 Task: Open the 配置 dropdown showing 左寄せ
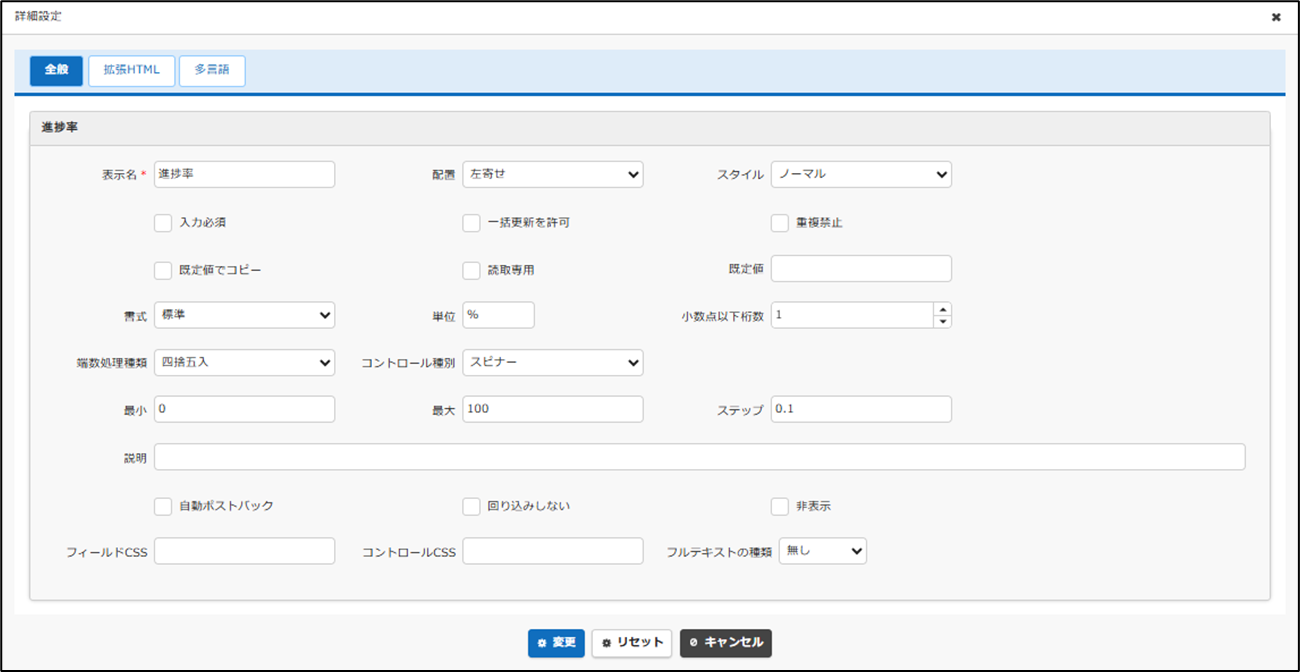552,175
